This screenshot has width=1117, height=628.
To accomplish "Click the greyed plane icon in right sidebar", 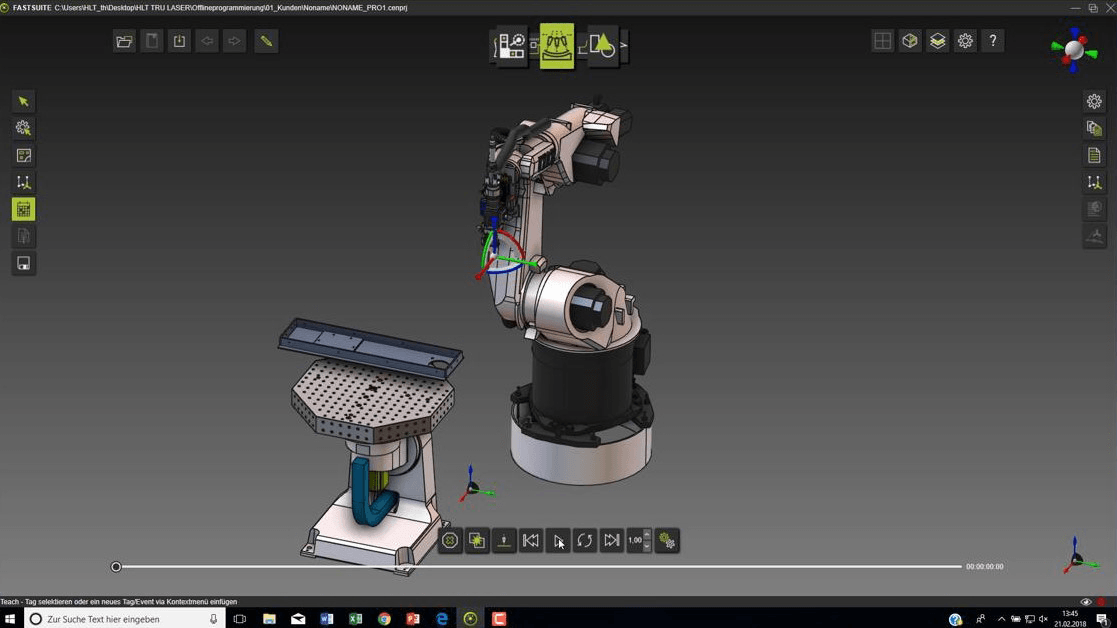I will tap(1094, 236).
